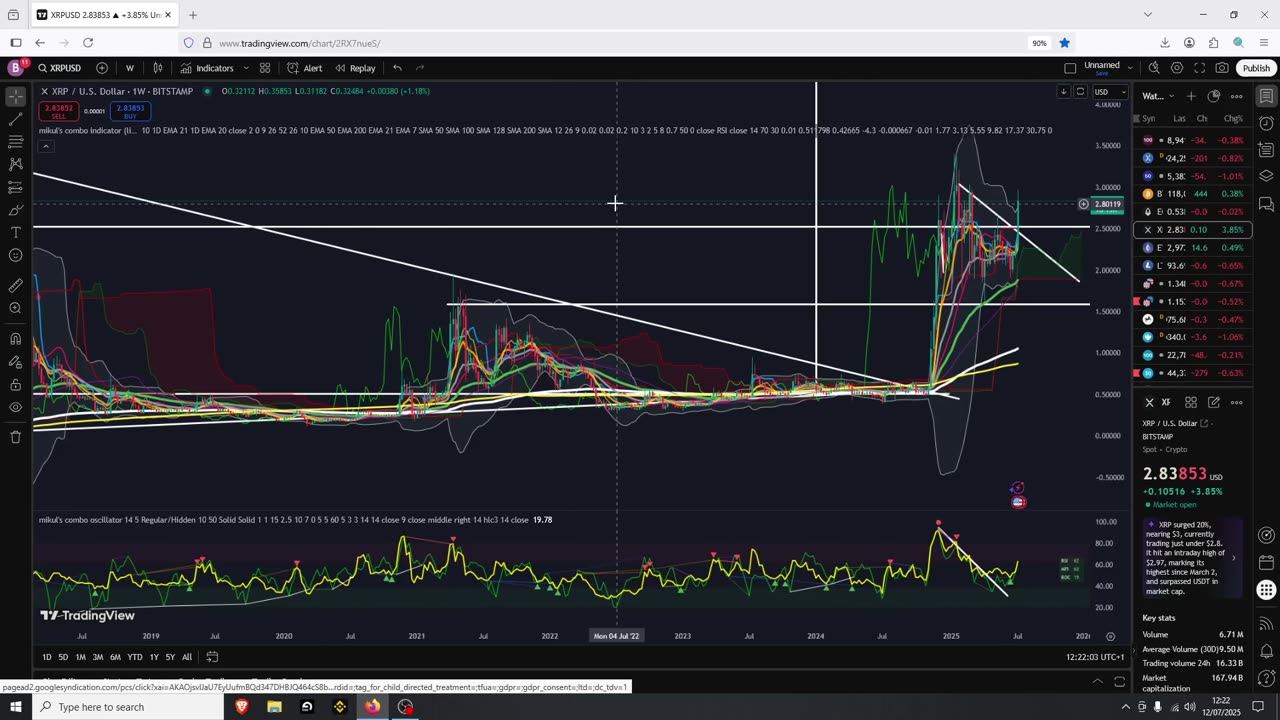Click the price alert plus at 2.80119
Screen dimensions: 1280x720
point(1083,204)
